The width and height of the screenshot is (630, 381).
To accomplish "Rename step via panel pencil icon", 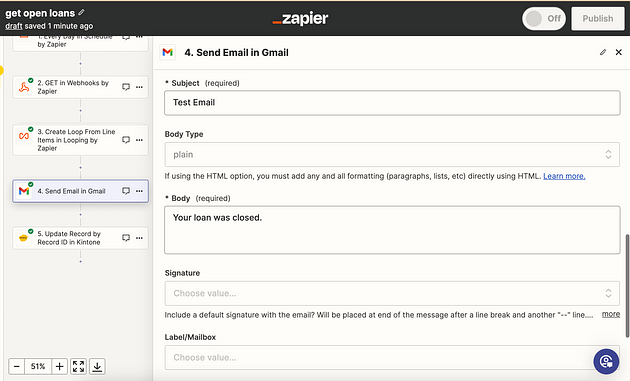I will 603,52.
